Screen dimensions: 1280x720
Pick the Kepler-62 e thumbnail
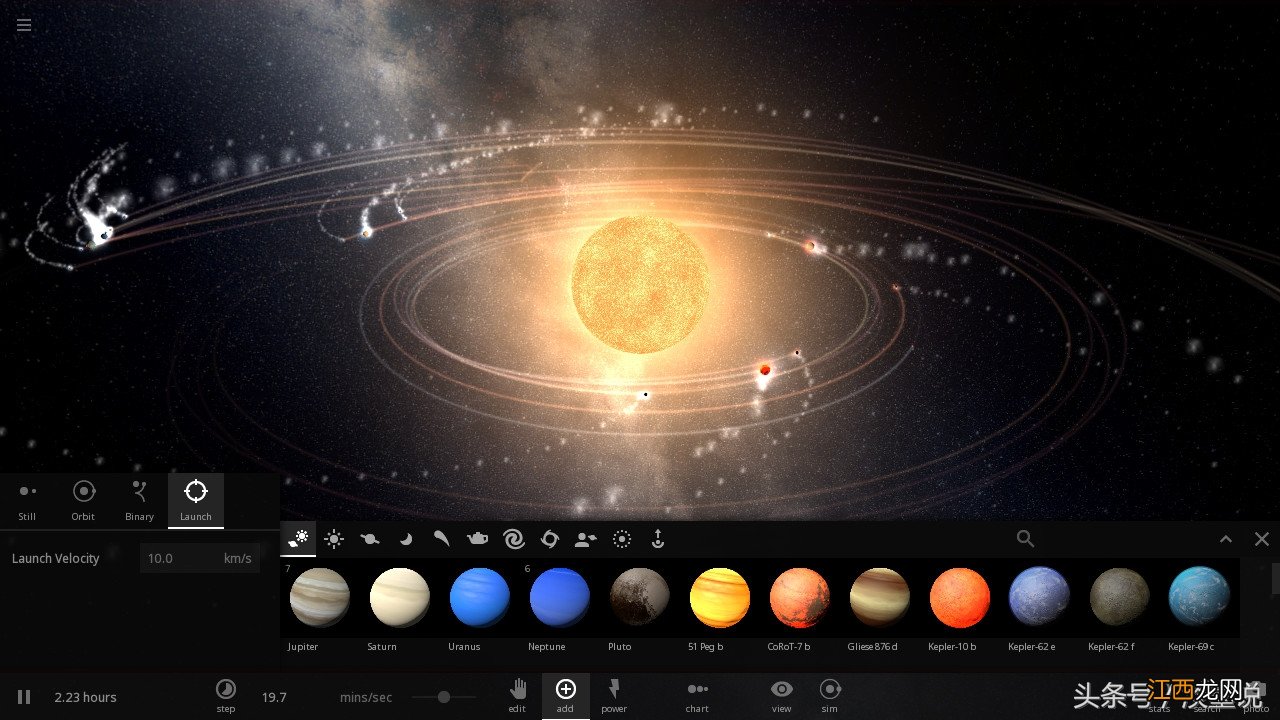(x=1040, y=598)
